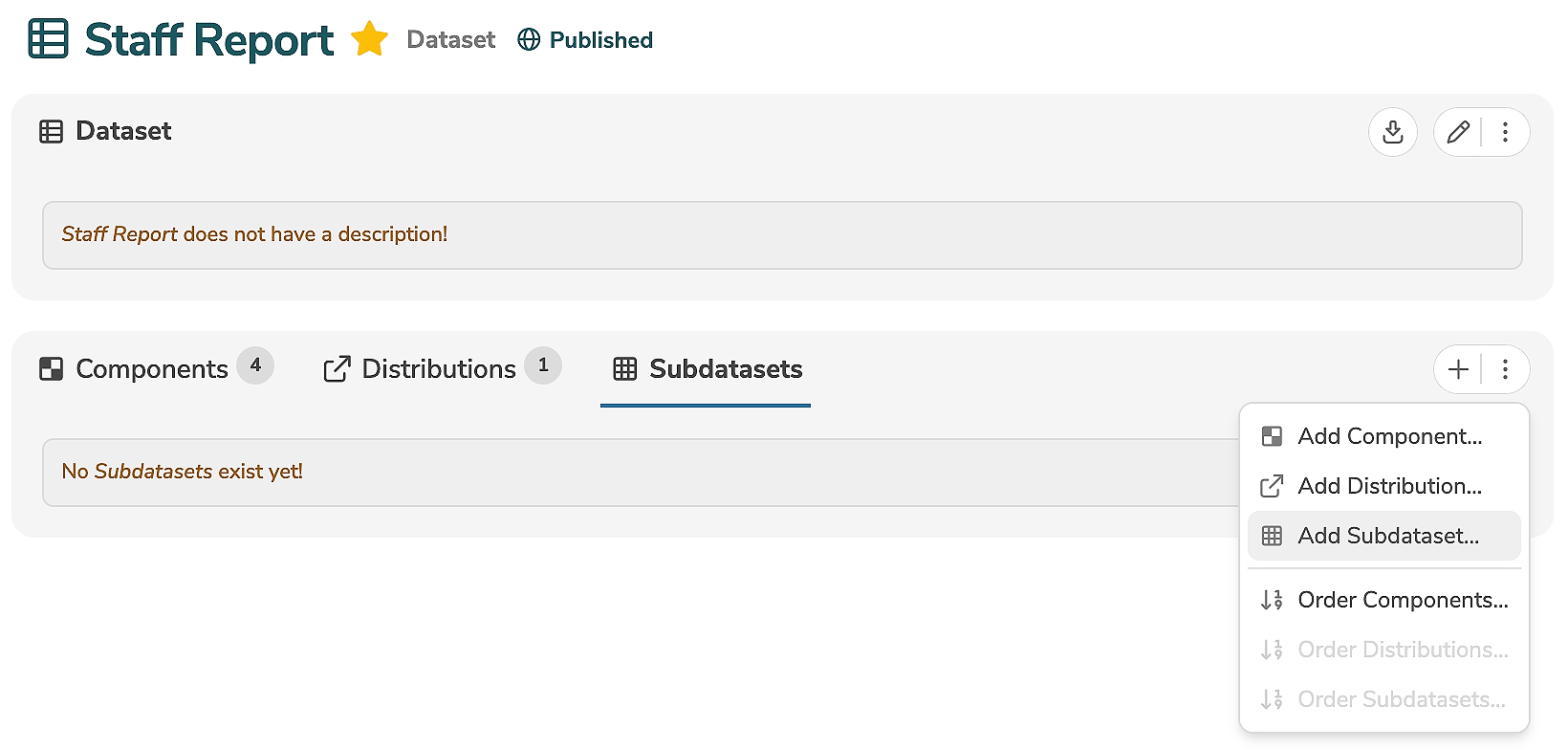Select the Subdatasets tab

point(707,369)
